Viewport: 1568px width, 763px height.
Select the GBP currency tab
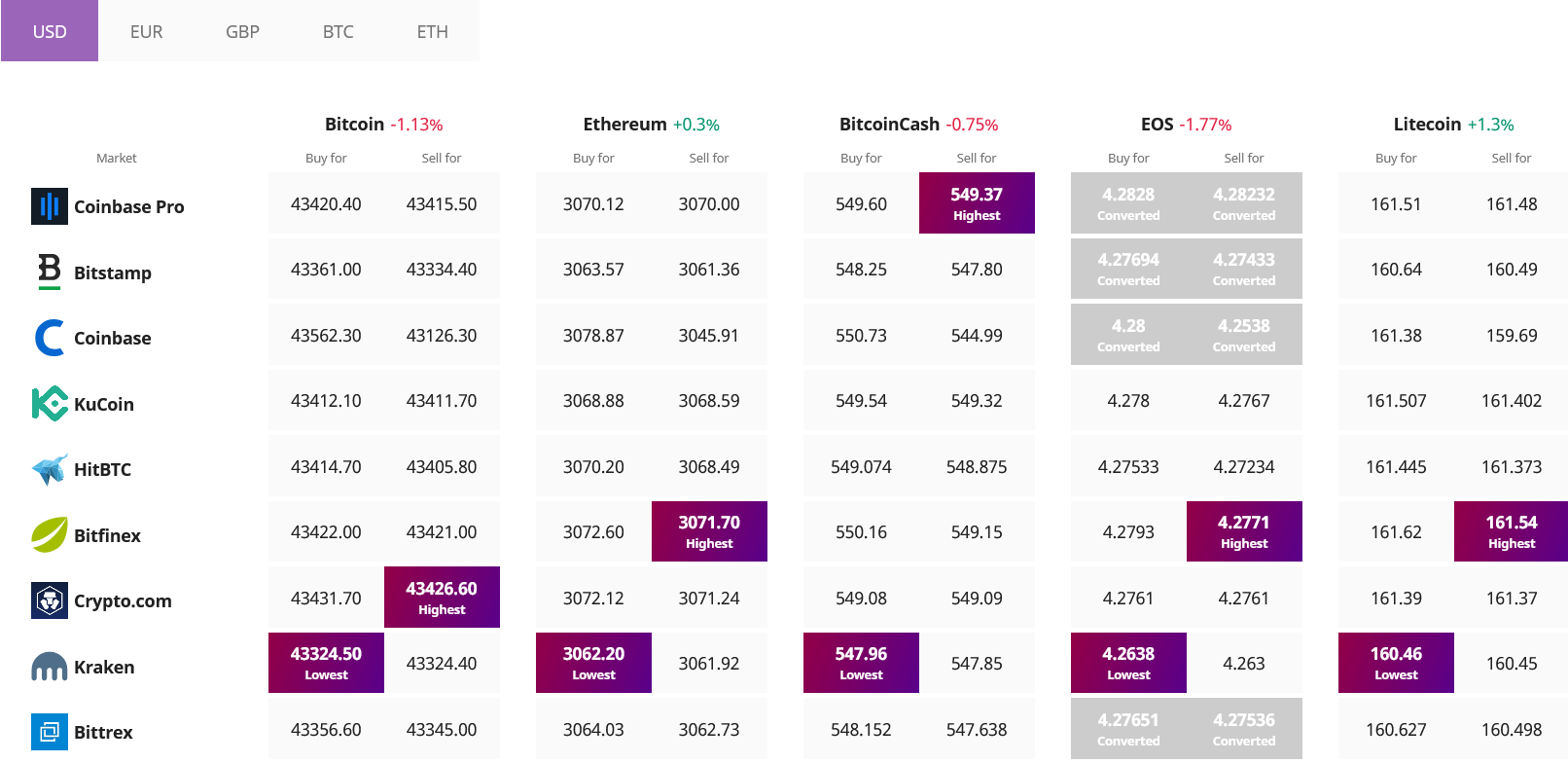point(242,31)
